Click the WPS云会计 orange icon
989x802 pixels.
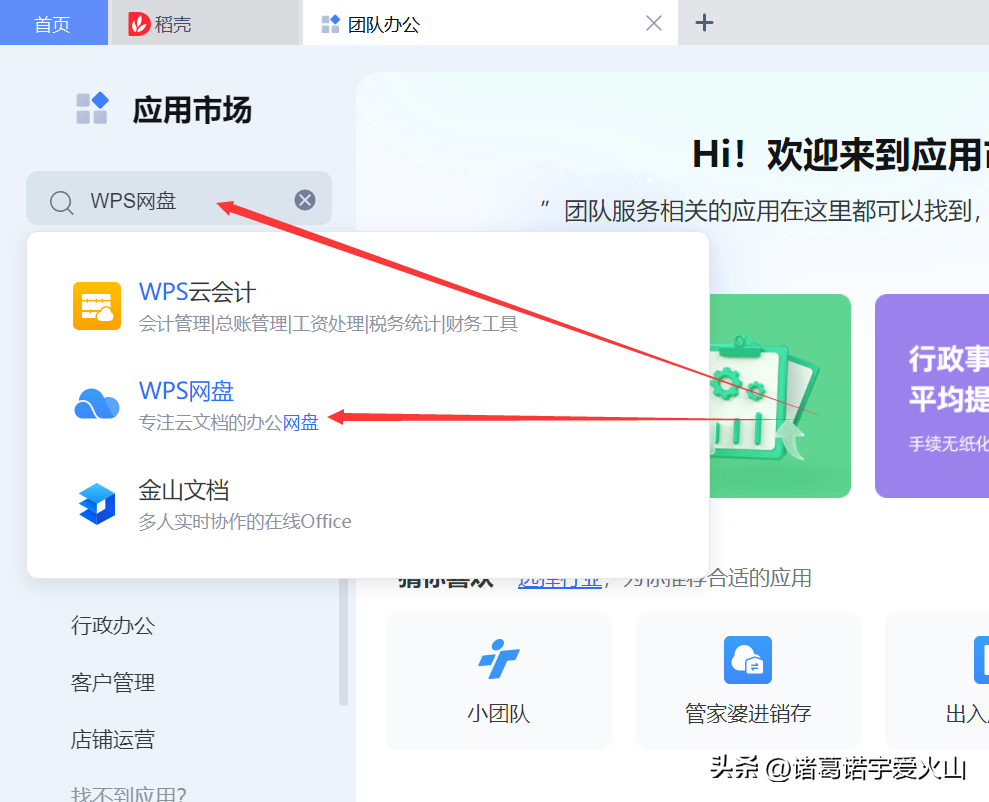tap(97, 306)
